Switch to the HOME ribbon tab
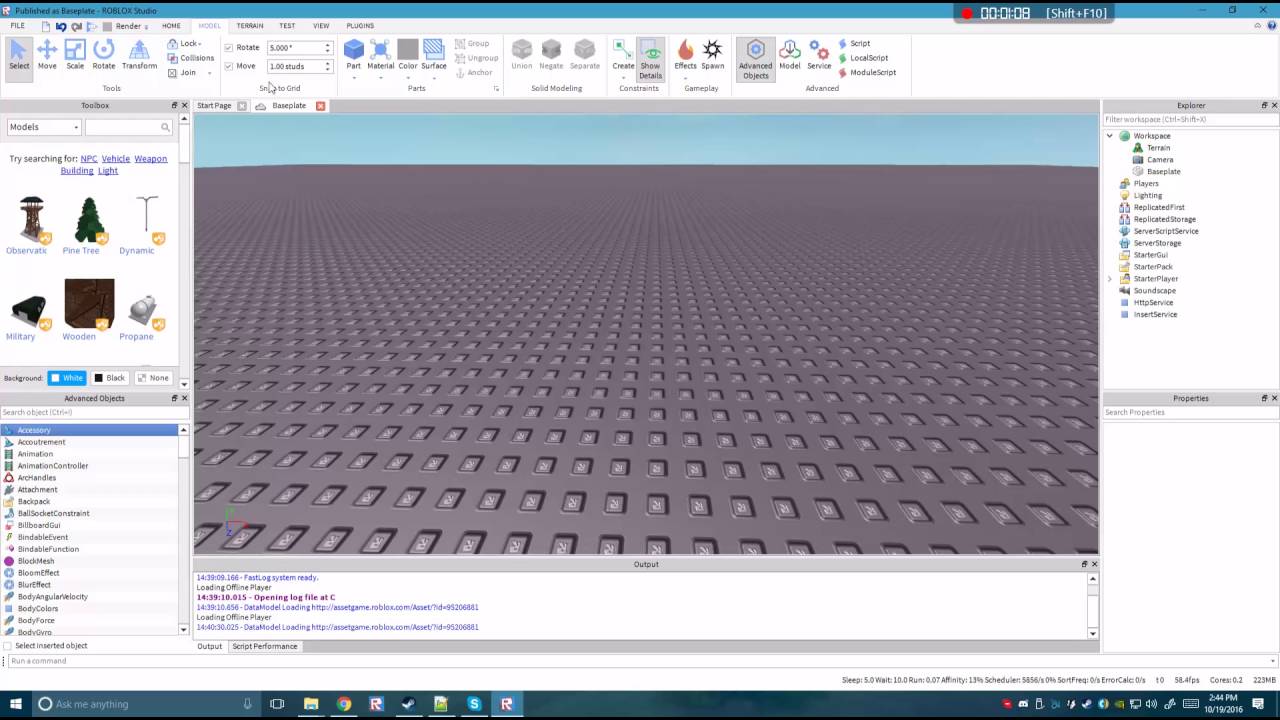 pyautogui.click(x=171, y=25)
